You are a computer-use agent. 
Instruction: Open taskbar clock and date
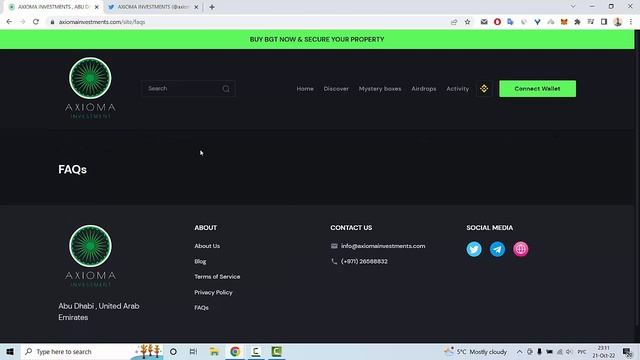[x=604, y=351]
